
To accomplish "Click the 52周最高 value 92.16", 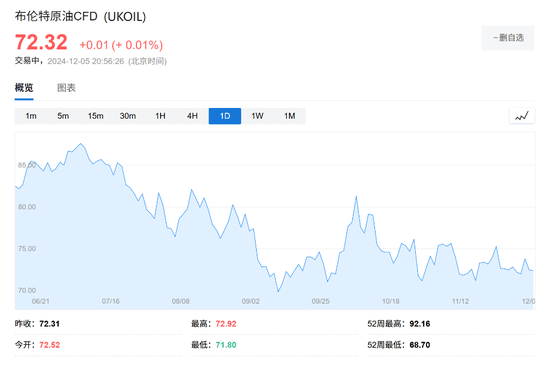I will pos(420,324).
